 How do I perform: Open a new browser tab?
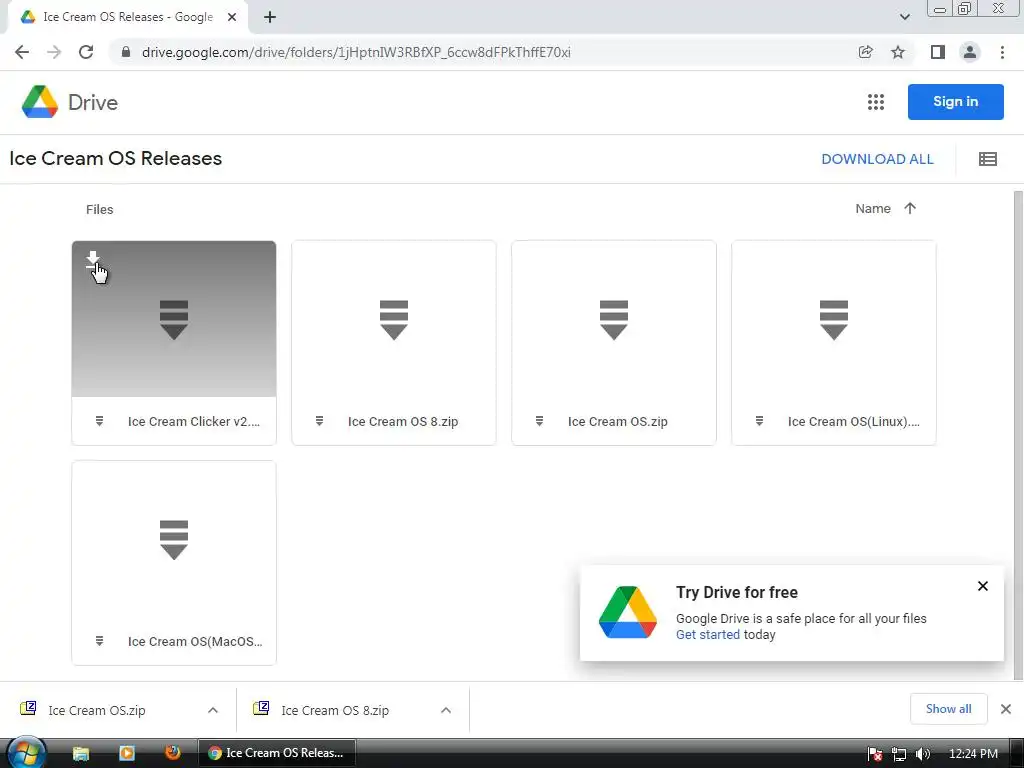pos(270,18)
